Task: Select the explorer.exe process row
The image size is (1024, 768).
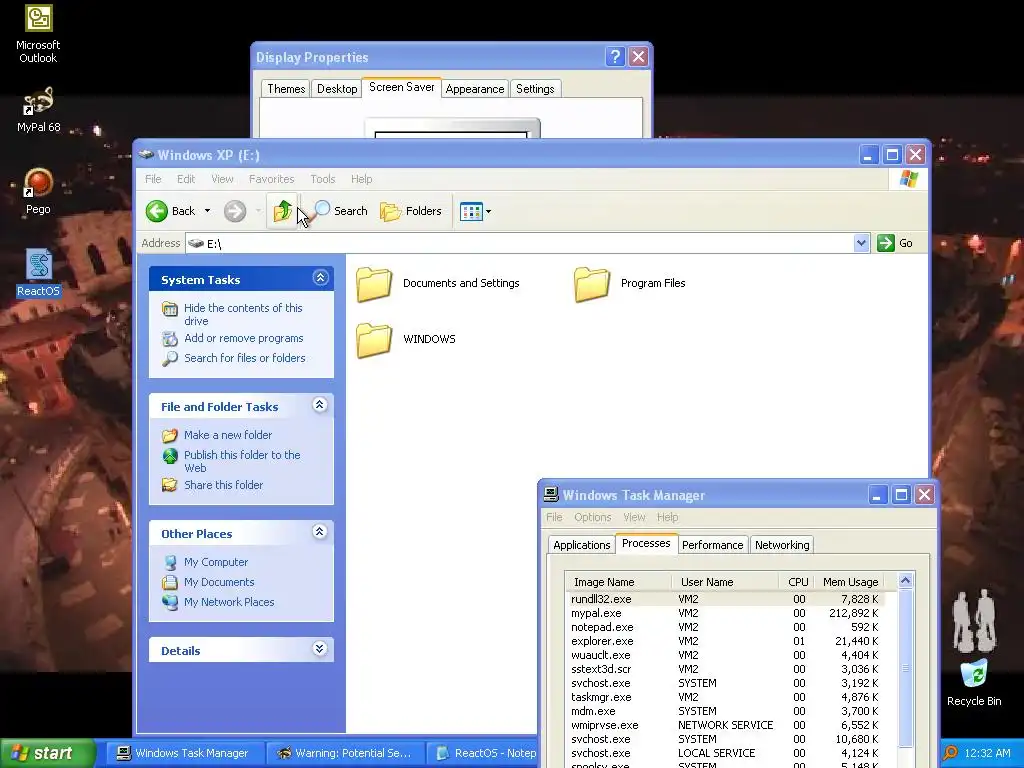Action: coord(725,641)
